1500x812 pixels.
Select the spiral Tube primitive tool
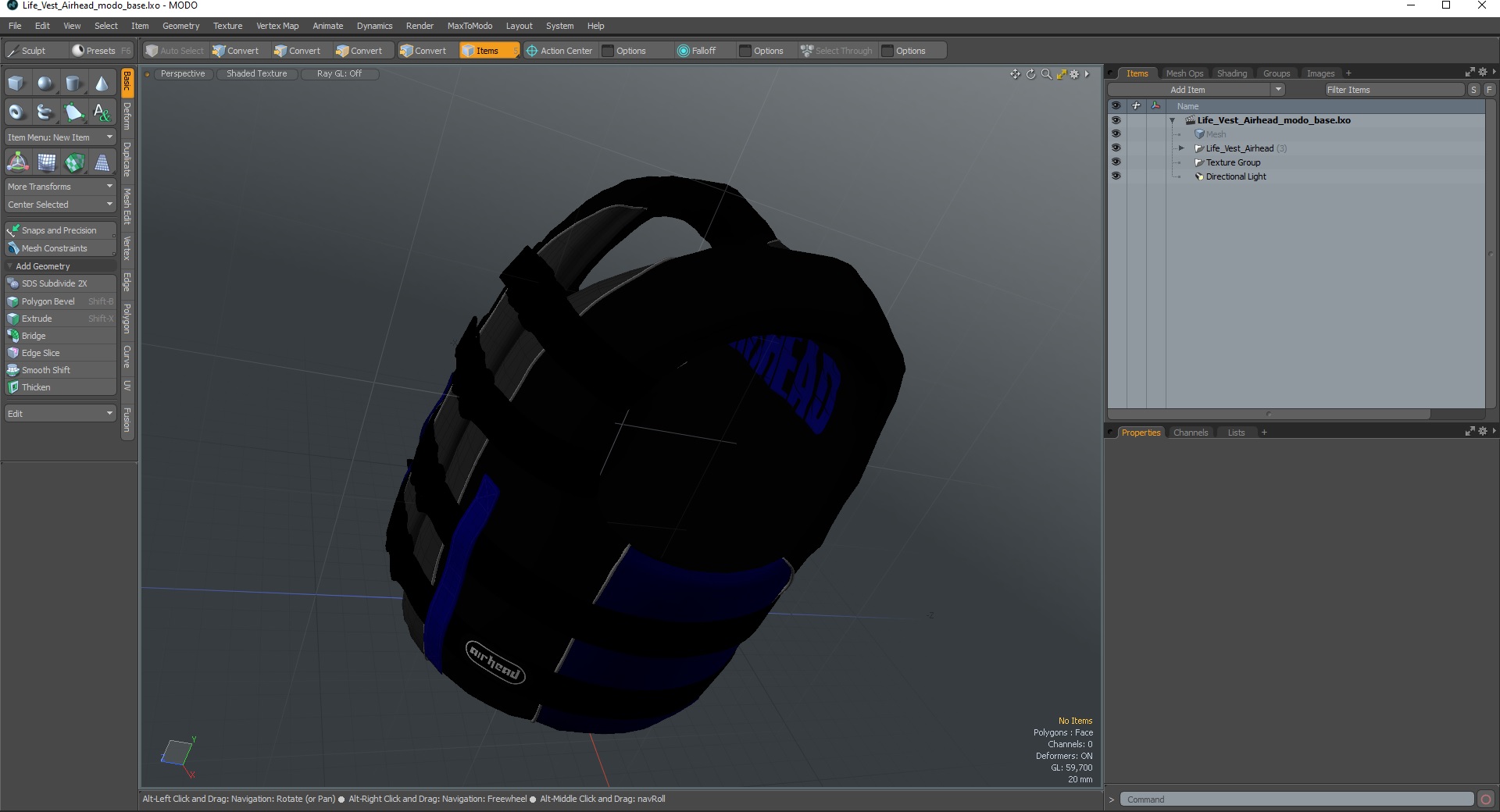pyautogui.click(x=45, y=112)
